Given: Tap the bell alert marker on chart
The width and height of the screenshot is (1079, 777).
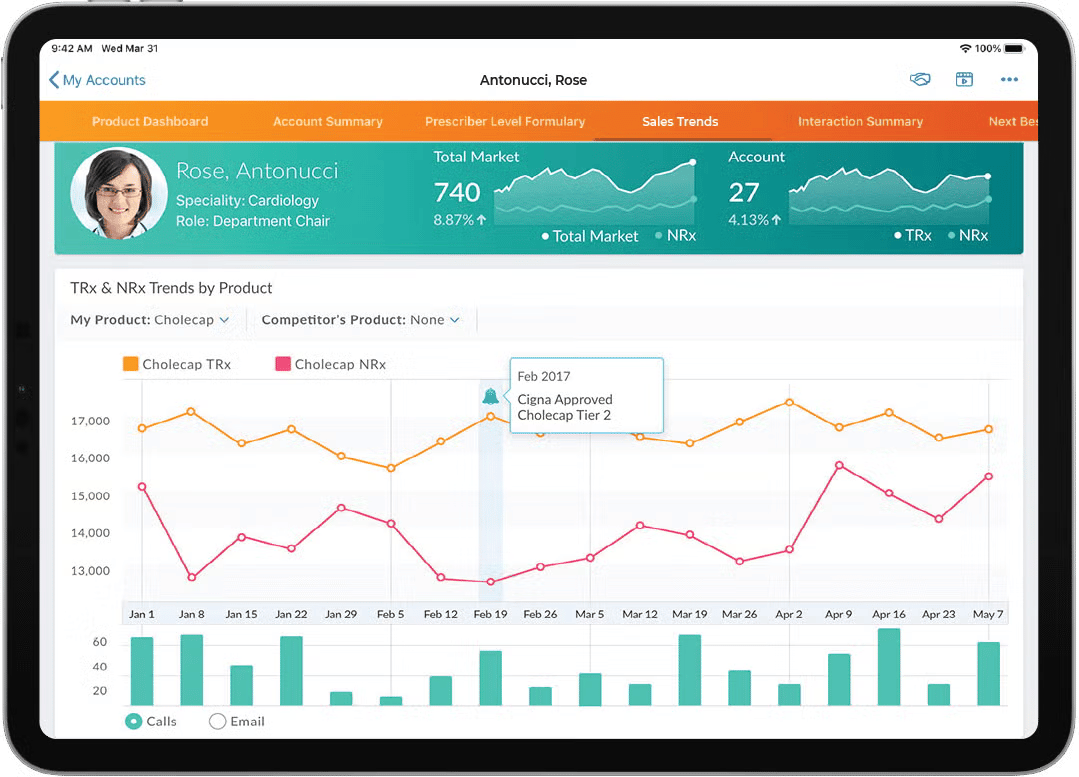Looking at the screenshot, I should (x=490, y=396).
